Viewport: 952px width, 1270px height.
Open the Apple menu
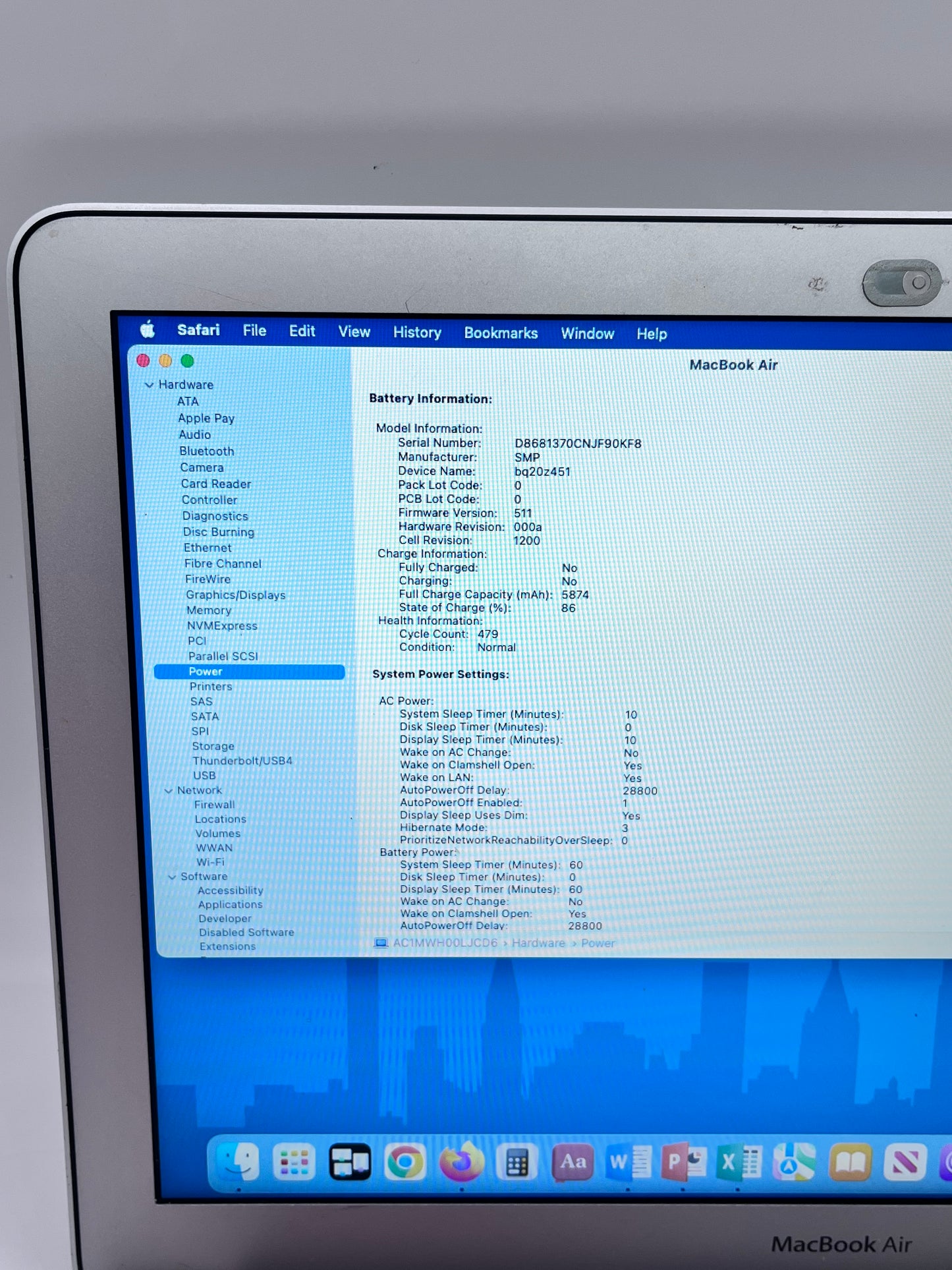pos(148,329)
